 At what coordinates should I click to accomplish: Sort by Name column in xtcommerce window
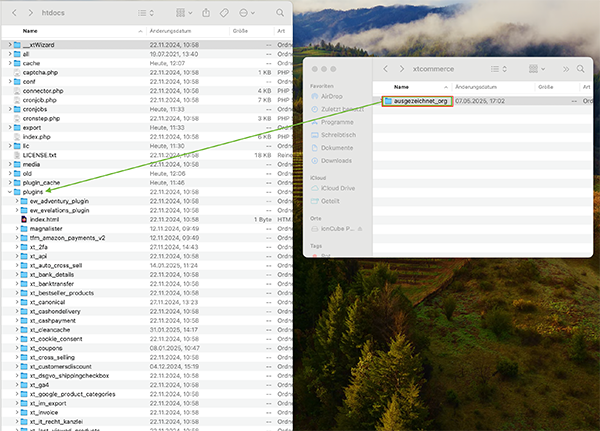[x=402, y=87]
